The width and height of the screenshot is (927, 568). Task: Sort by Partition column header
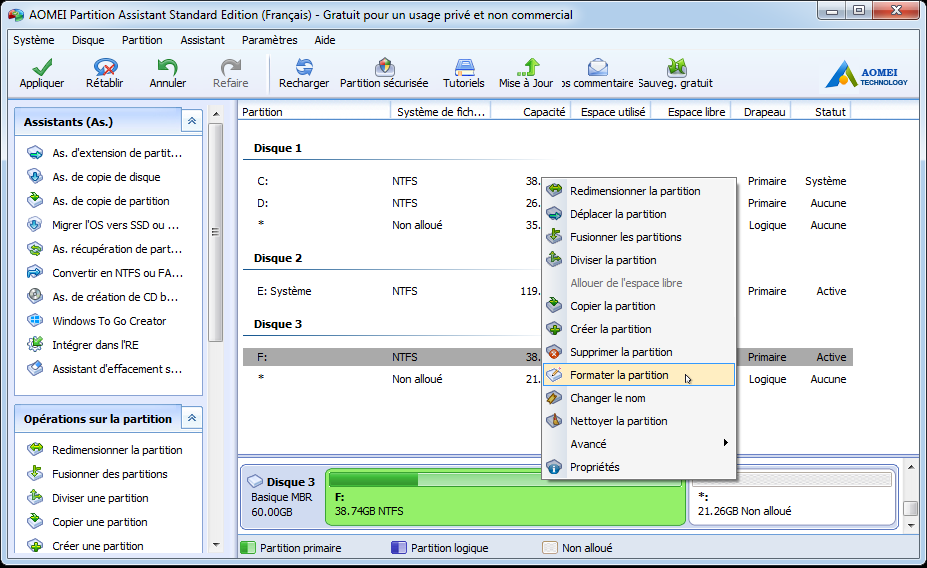point(315,112)
